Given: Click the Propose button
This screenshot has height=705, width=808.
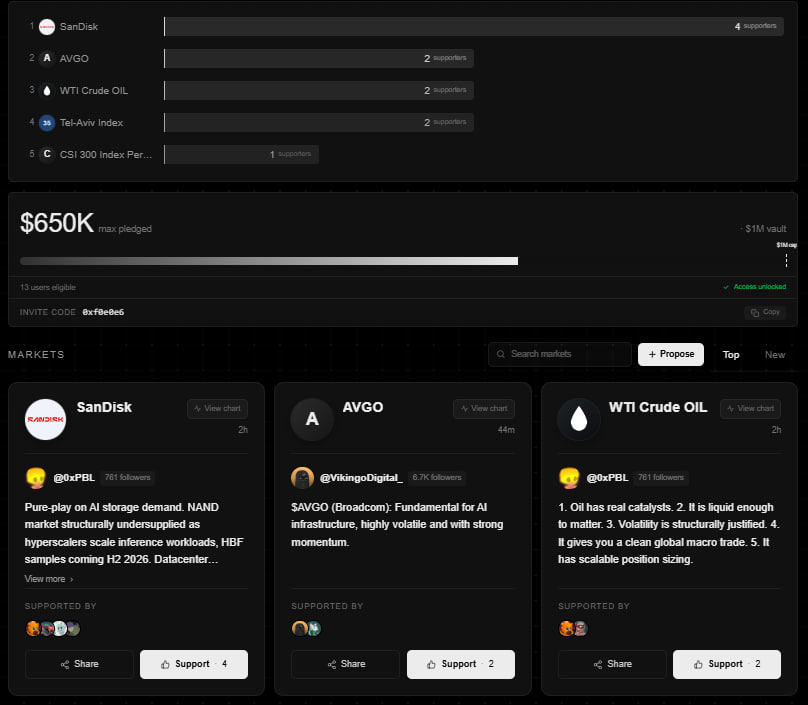Looking at the screenshot, I should (x=671, y=355).
